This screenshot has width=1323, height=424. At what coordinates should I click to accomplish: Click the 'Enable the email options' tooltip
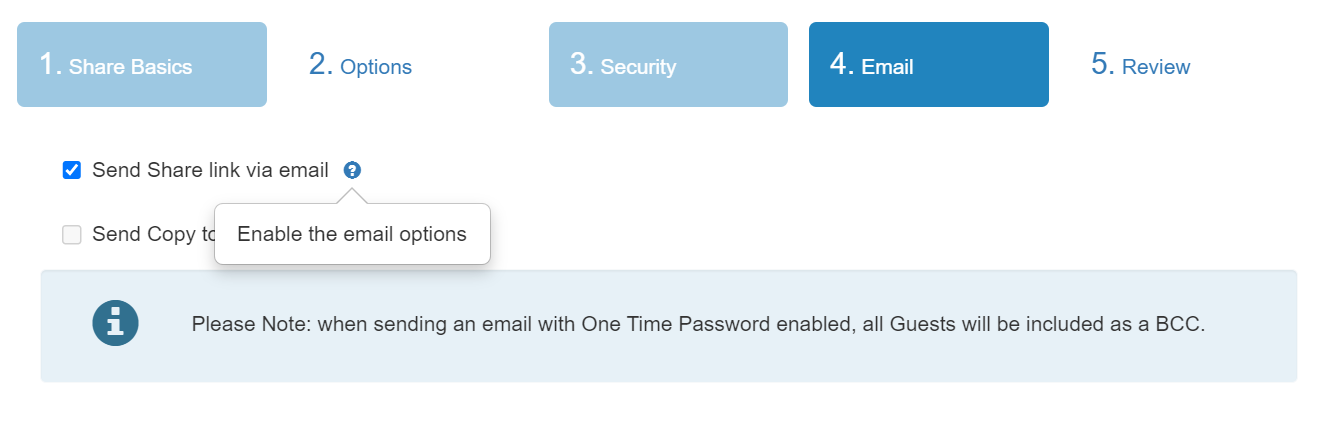coord(352,234)
